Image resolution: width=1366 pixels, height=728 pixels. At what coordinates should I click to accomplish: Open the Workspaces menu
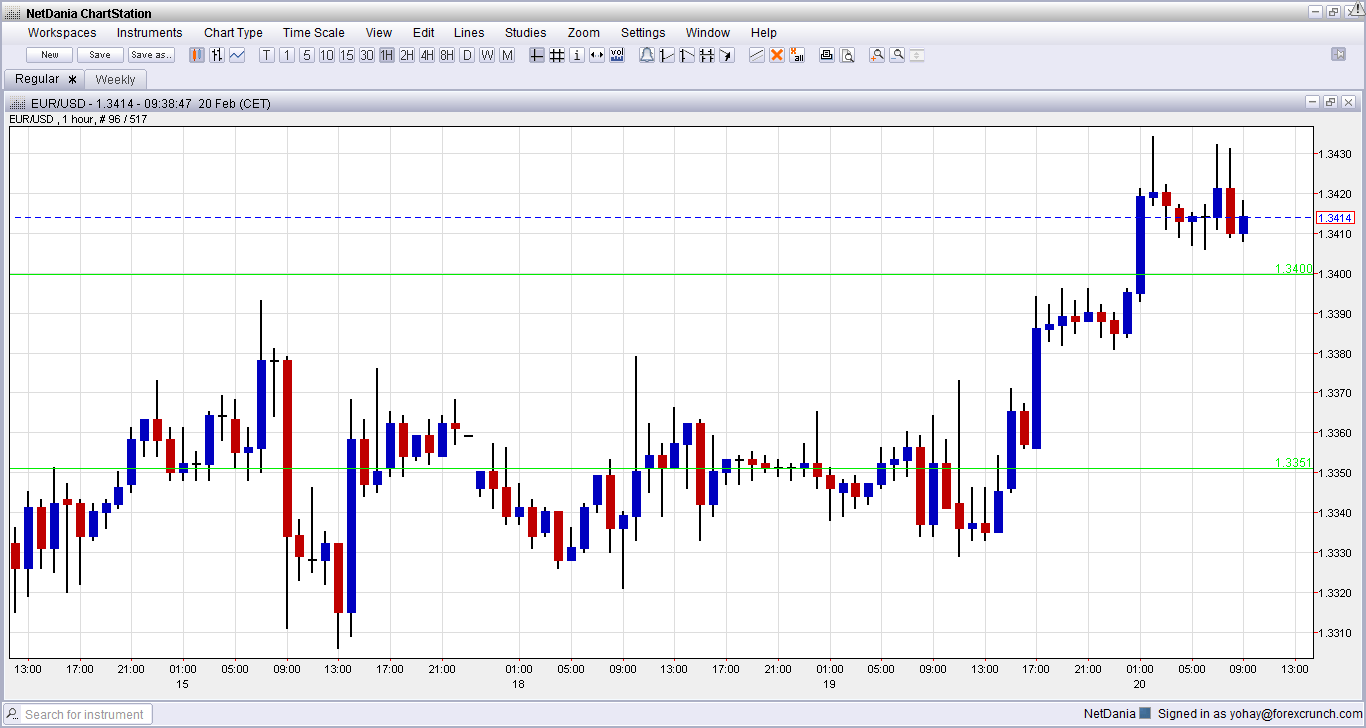point(62,33)
